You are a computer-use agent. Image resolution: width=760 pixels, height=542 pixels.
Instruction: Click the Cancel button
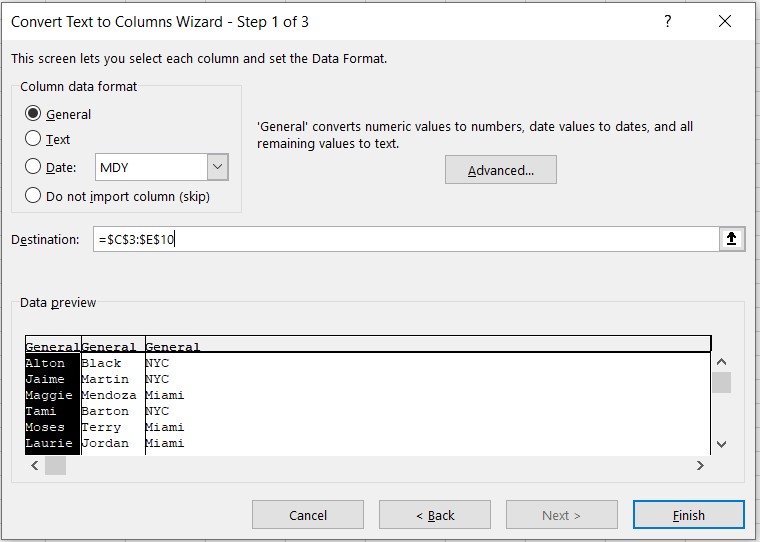pos(308,515)
